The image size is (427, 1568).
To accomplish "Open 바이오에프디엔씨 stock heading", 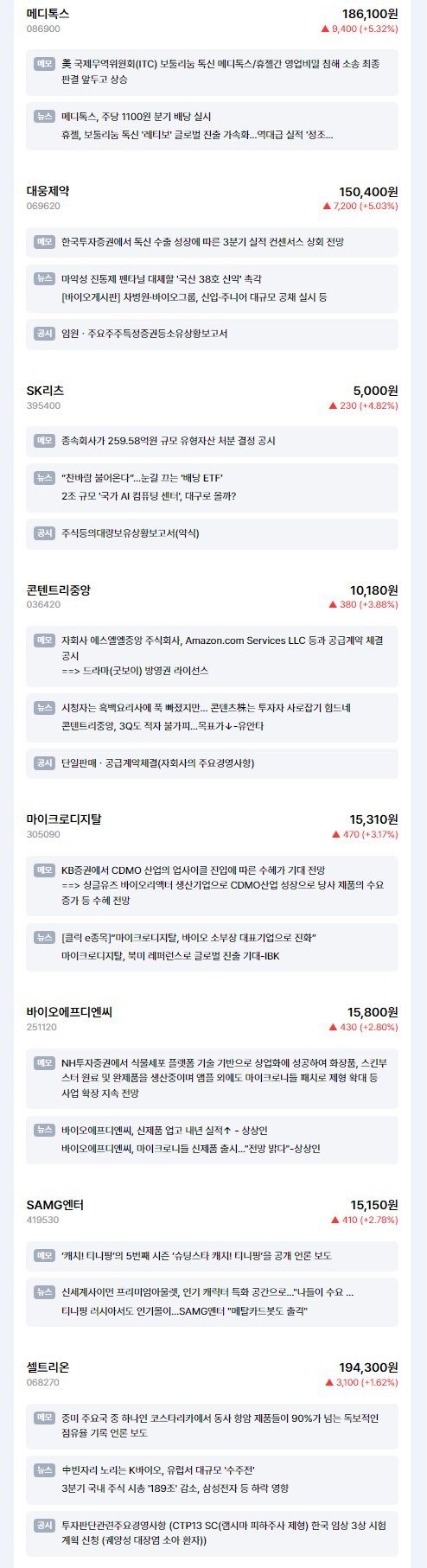I will tap(69, 1011).
